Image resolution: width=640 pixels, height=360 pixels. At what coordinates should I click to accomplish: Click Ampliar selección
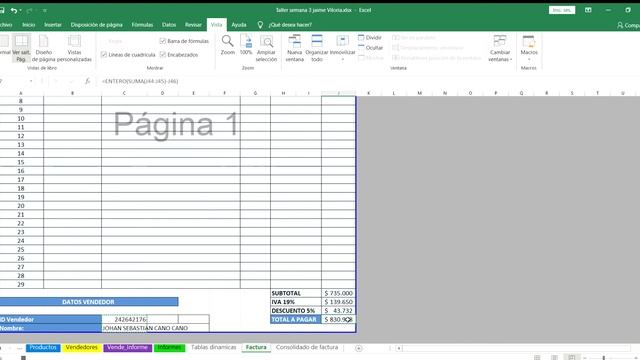click(266, 48)
